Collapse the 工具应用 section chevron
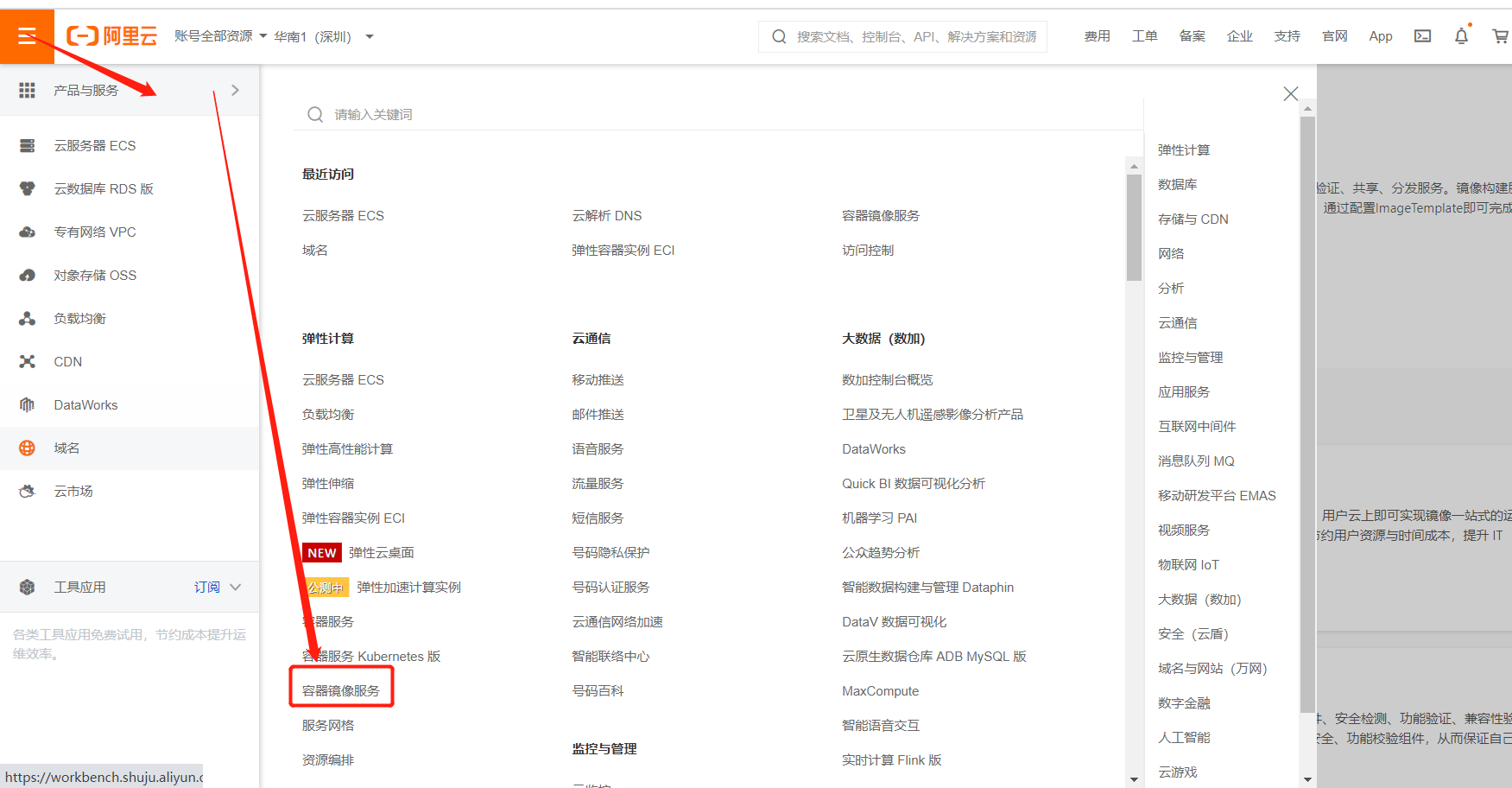This screenshot has width=1512, height=788. [235, 587]
